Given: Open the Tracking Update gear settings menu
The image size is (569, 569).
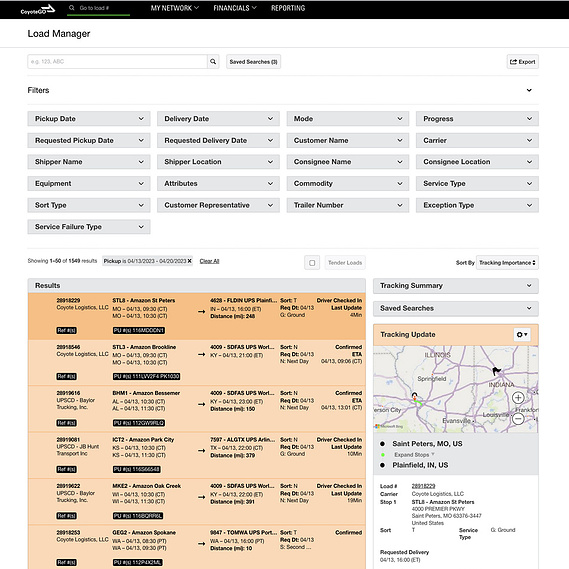Looking at the screenshot, I should point(522,335).
